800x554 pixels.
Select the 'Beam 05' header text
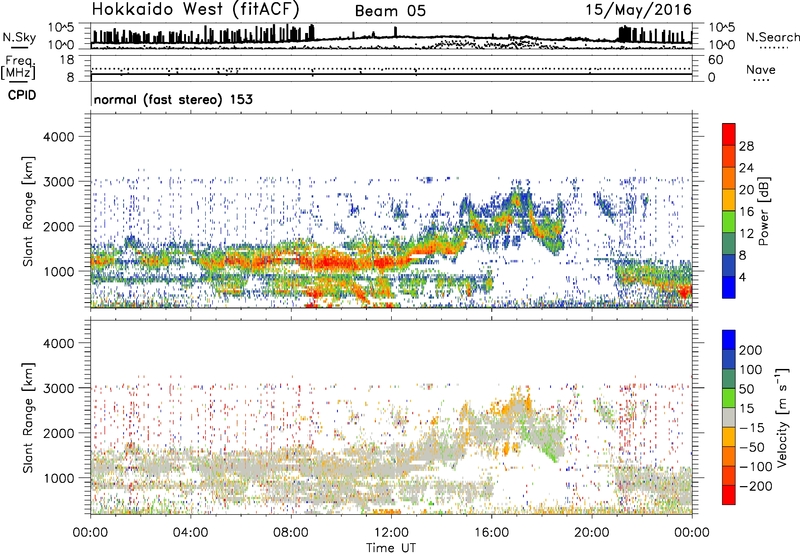coord(390,11)
